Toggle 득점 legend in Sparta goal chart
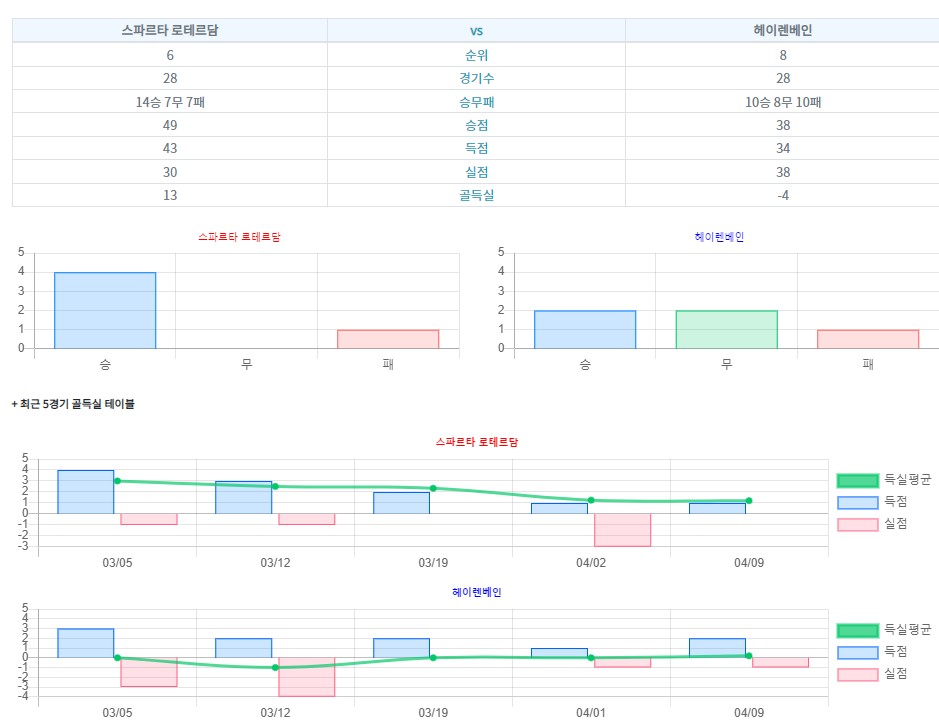 872,502
